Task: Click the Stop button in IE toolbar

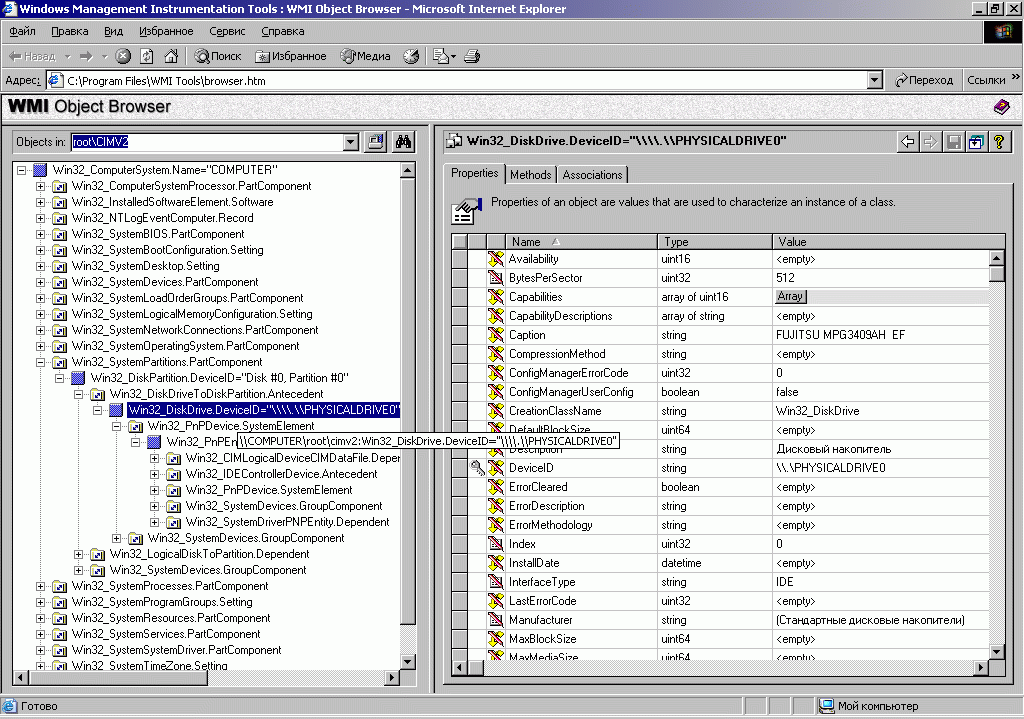Action: pyautogui.click(x=123, y=56)
